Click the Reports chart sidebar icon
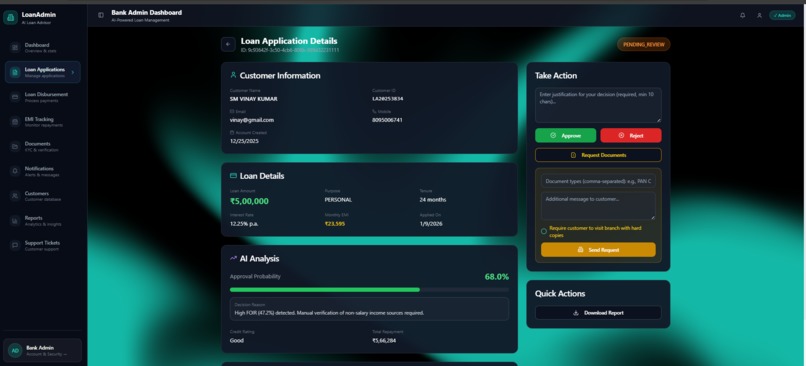The image size is (806, 366). coord(15,221)
